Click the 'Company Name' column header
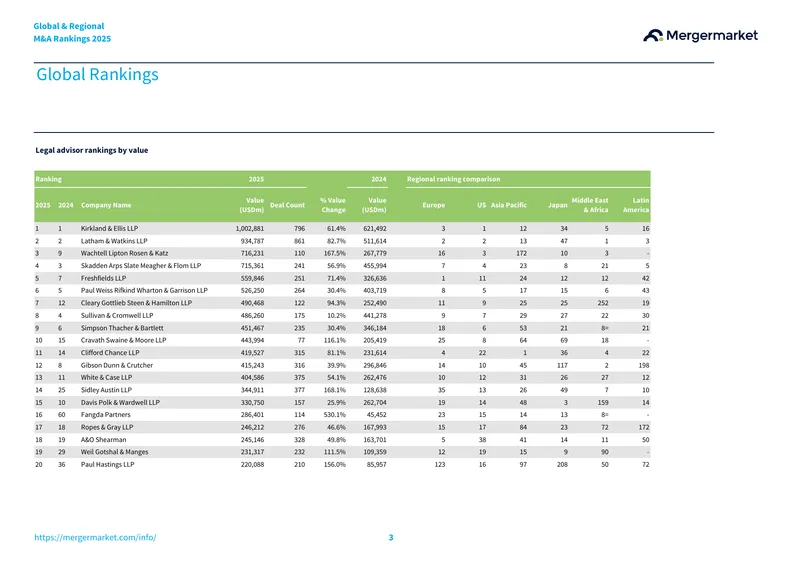The width and height of the screenshot is (800, 565). tap(106, 205)
